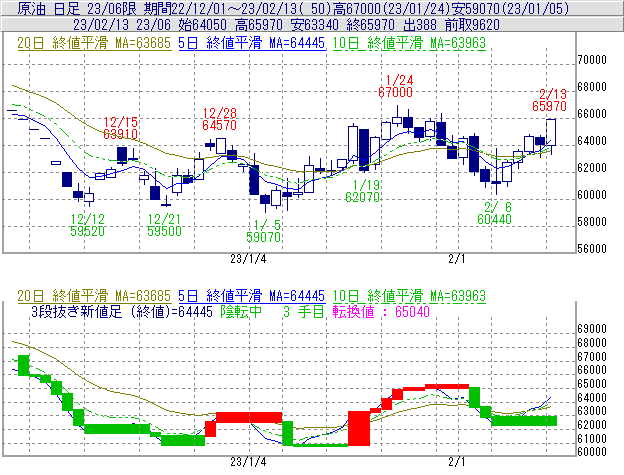Click the 始64050 opening price in header

click(x=202, y=25)
